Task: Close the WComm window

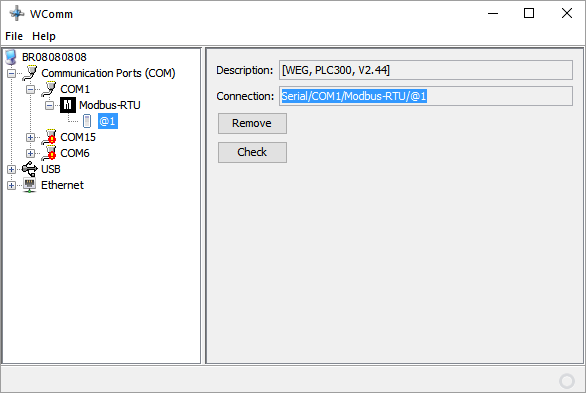Action: [x=567, y=14]
